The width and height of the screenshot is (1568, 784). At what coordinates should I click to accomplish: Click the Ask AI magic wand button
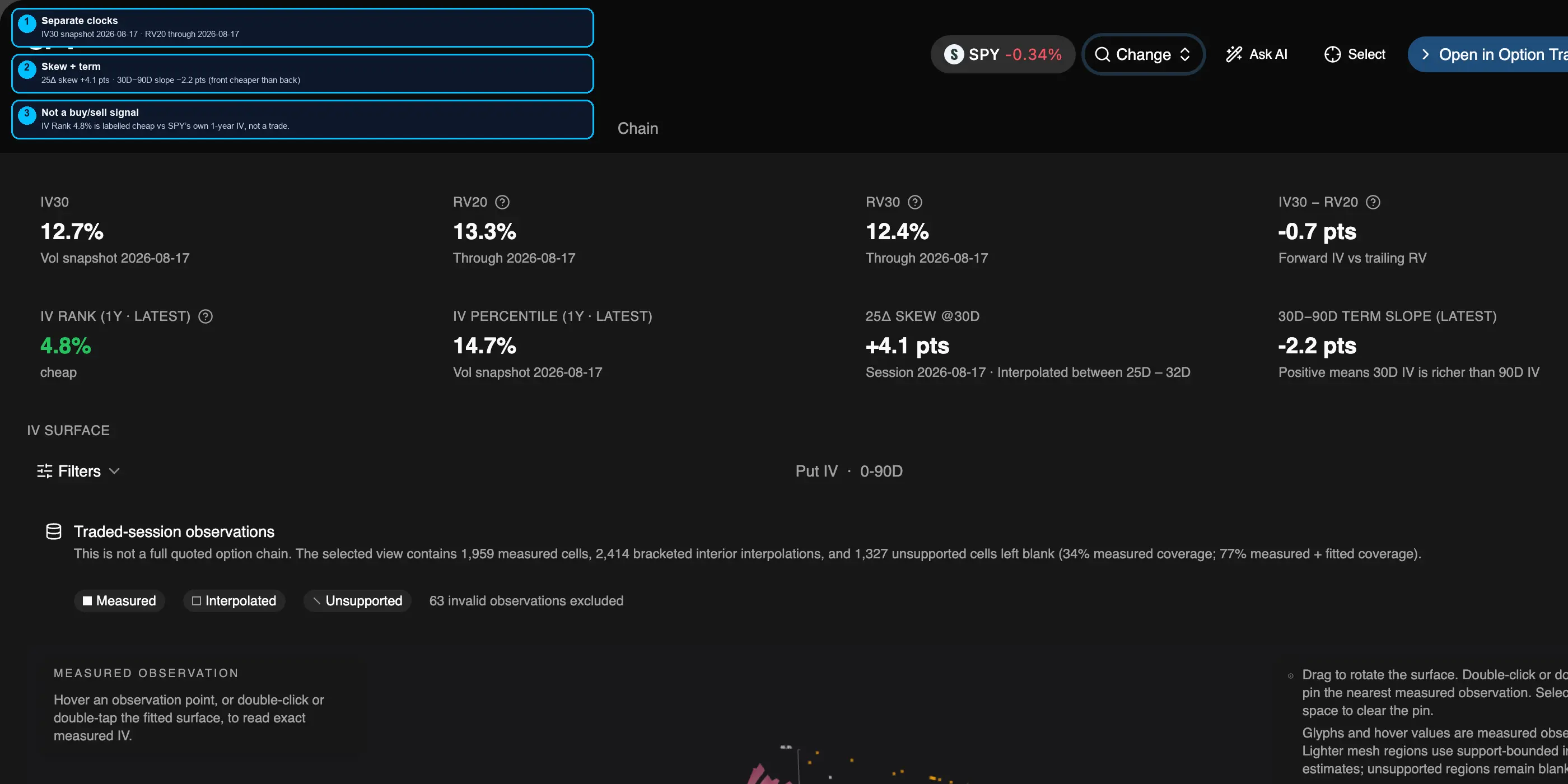[x=1256, y=54]
